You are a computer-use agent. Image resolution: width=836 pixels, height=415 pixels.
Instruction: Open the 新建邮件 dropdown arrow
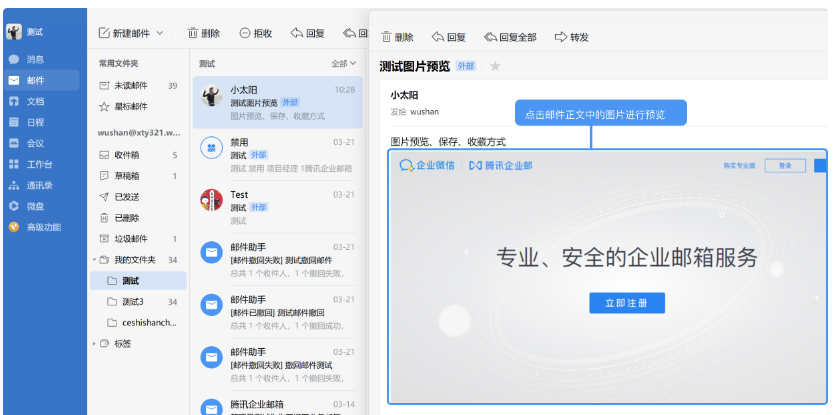click(x=161, y=33)
